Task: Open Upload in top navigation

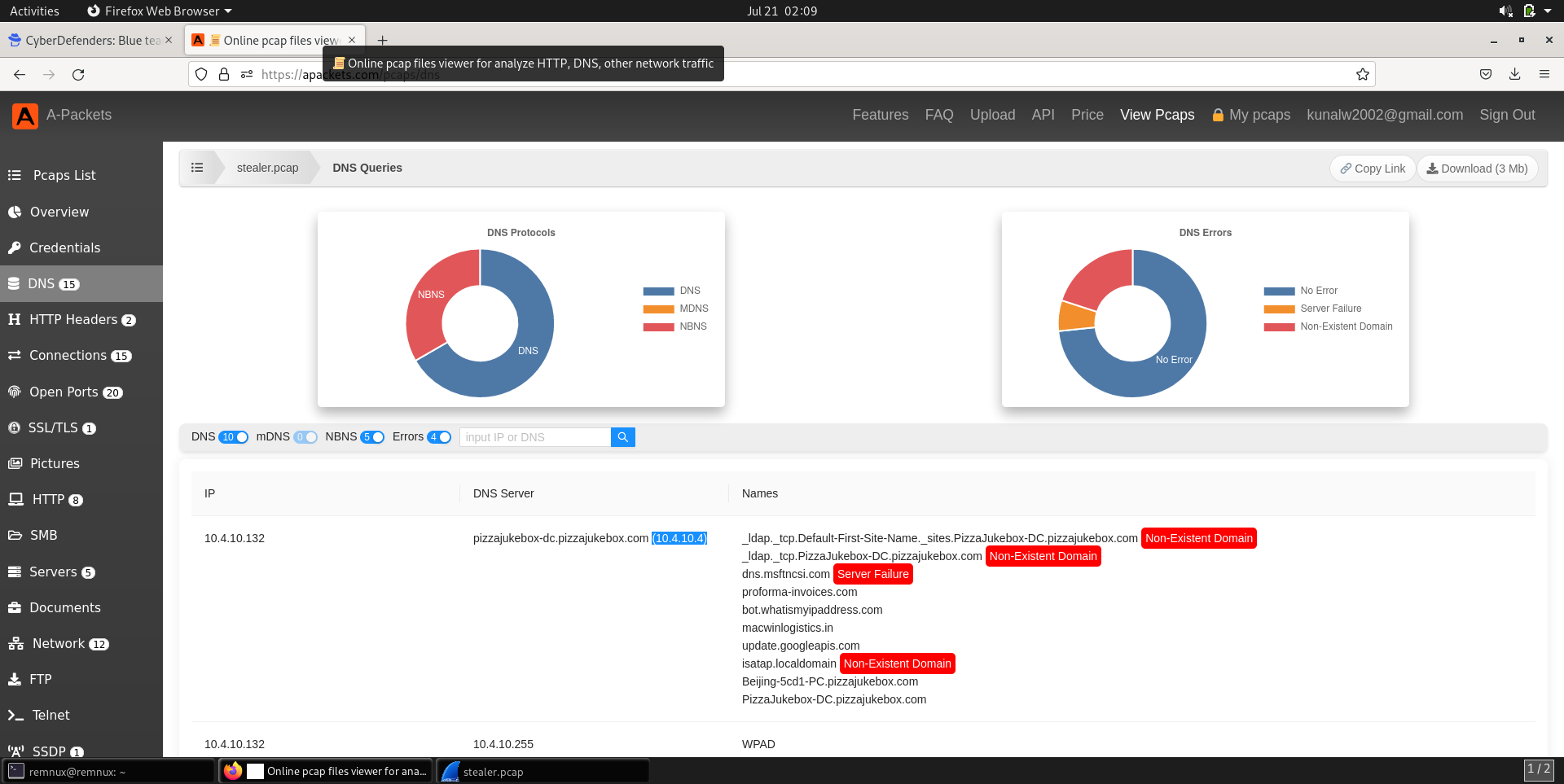Action: click(x=992, y=115)
